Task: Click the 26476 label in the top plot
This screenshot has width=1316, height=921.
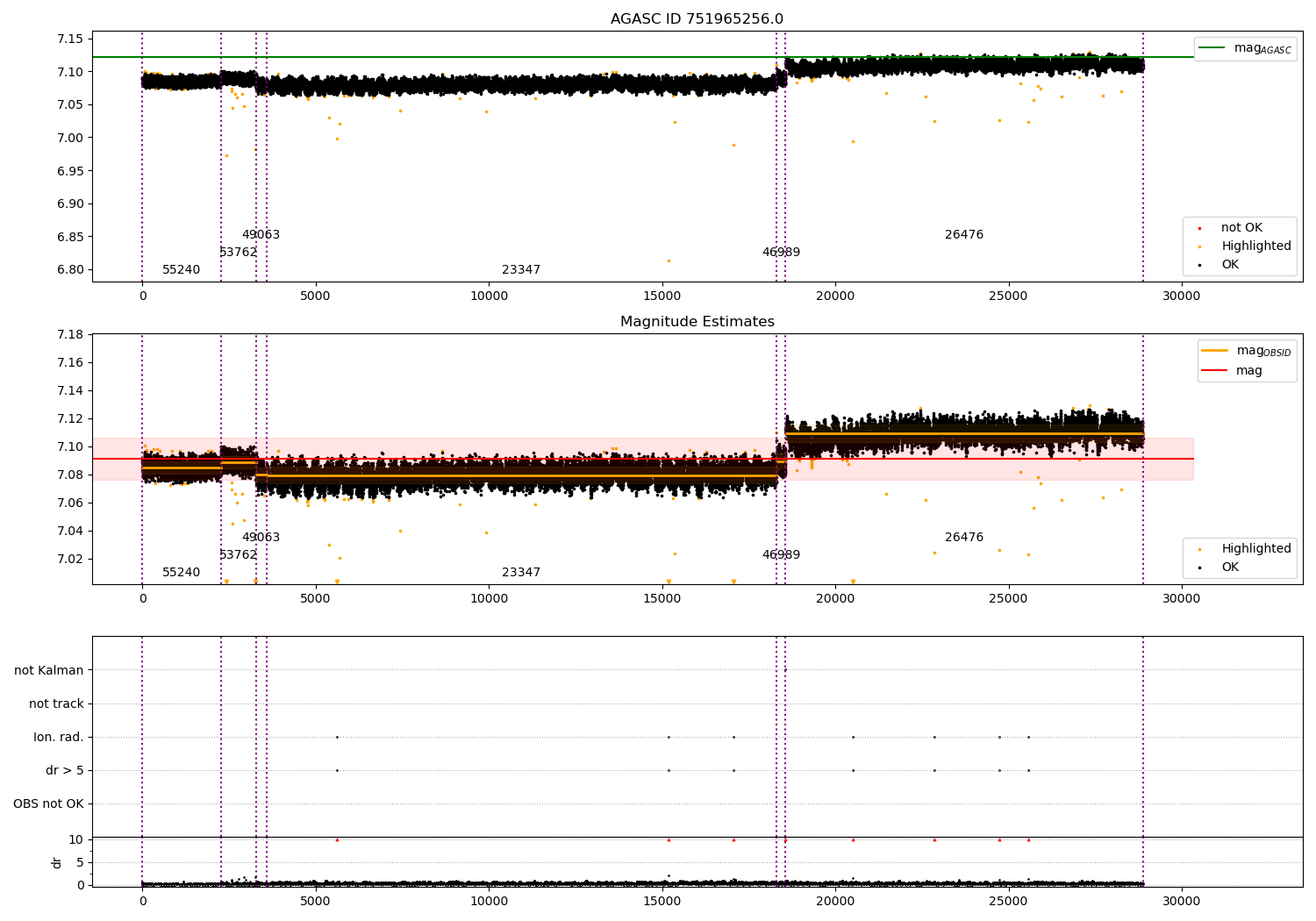Action: click(964, 235)
